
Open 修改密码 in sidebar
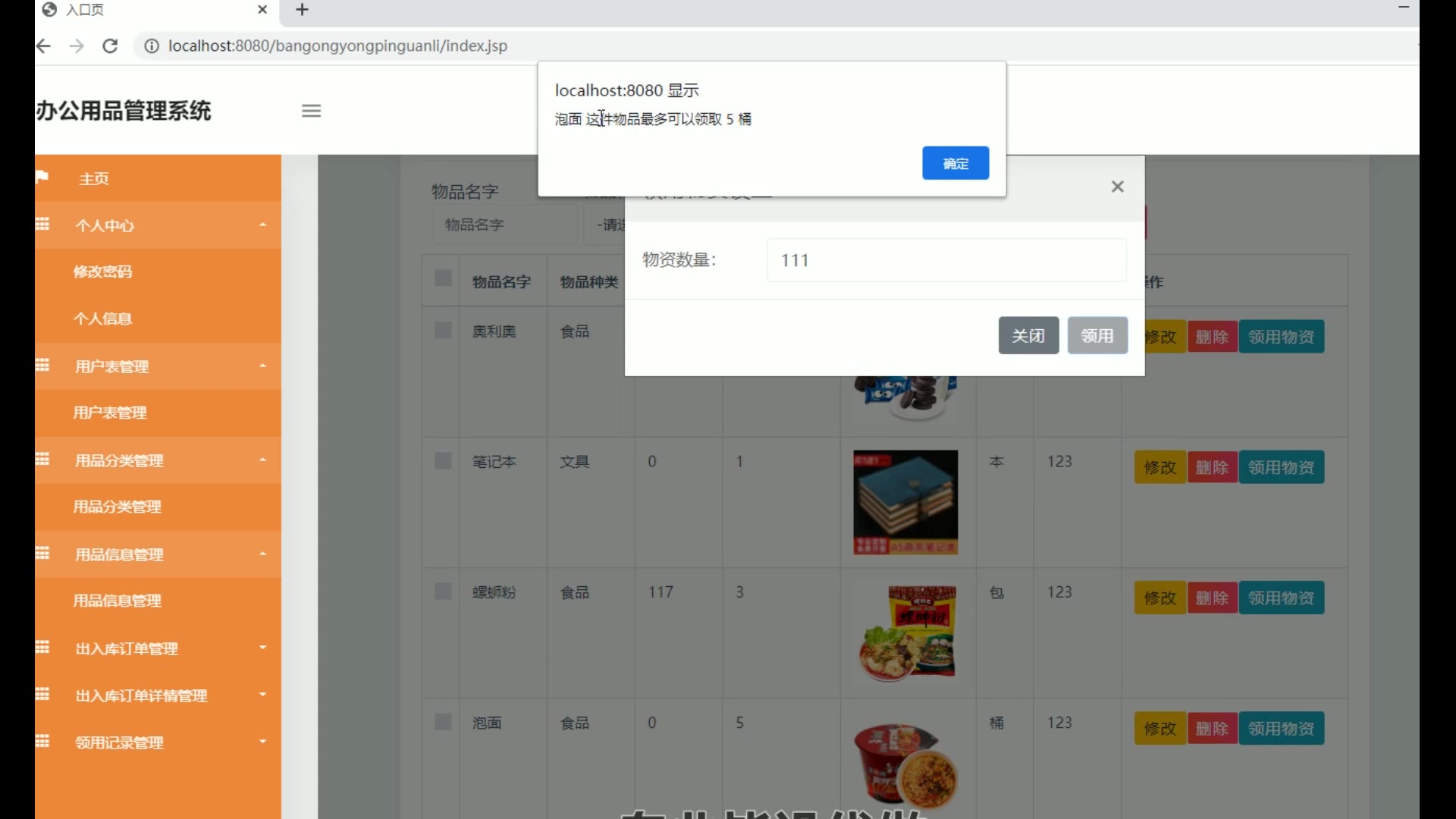pyautogui.click(x=102, y=271)
